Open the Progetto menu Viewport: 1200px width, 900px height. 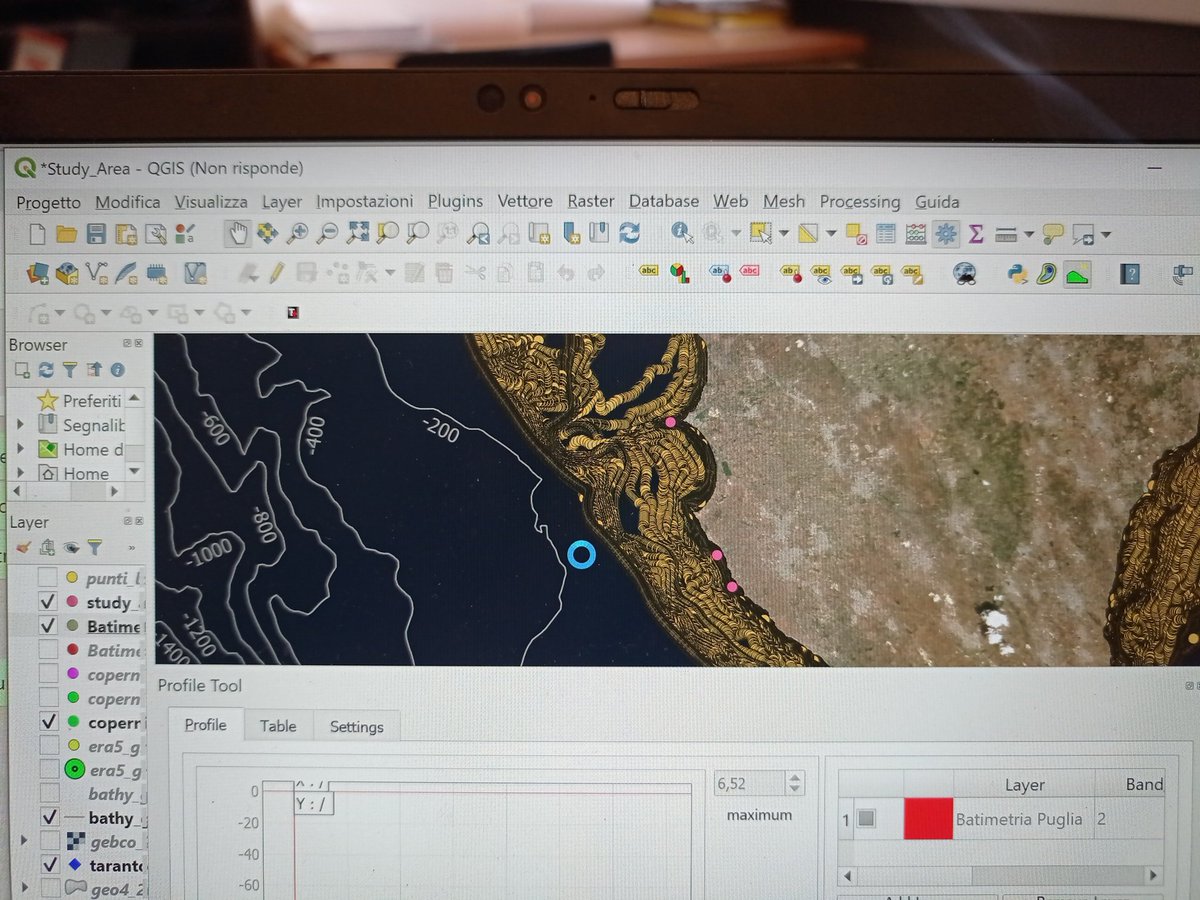coord(48,202)
